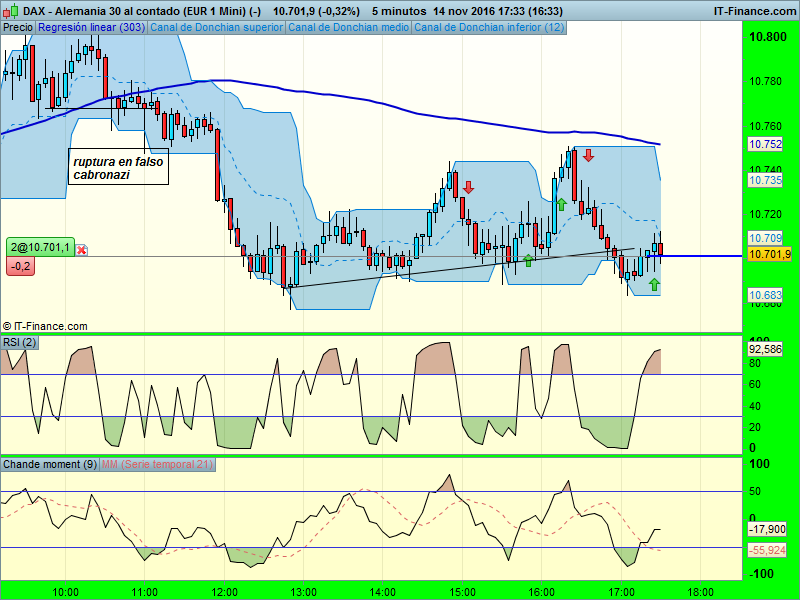Screen dimensions: 800x600
Task: Click the 10.720 price axis label
Action: (765, 214)
